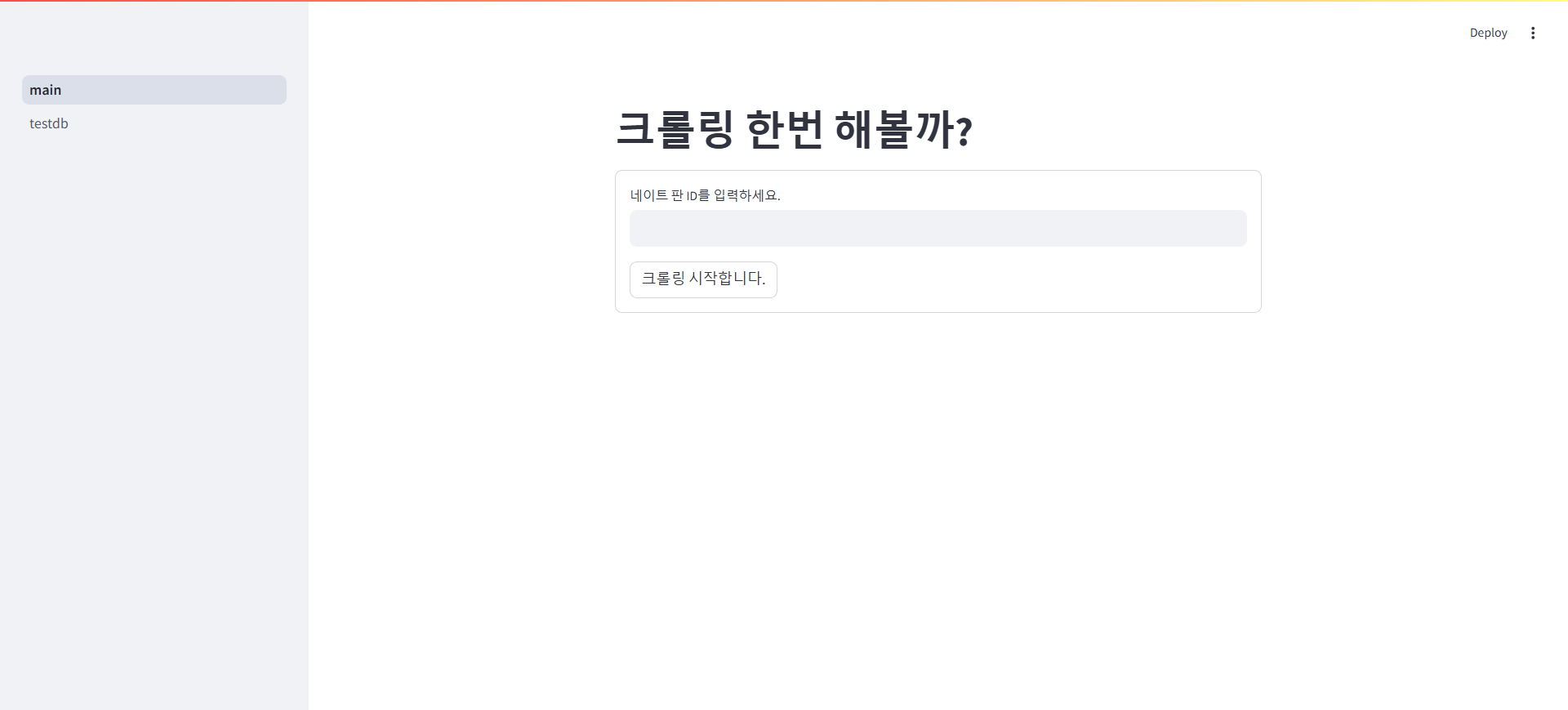Select the main page in sidebar

click(x=154, y=90)
